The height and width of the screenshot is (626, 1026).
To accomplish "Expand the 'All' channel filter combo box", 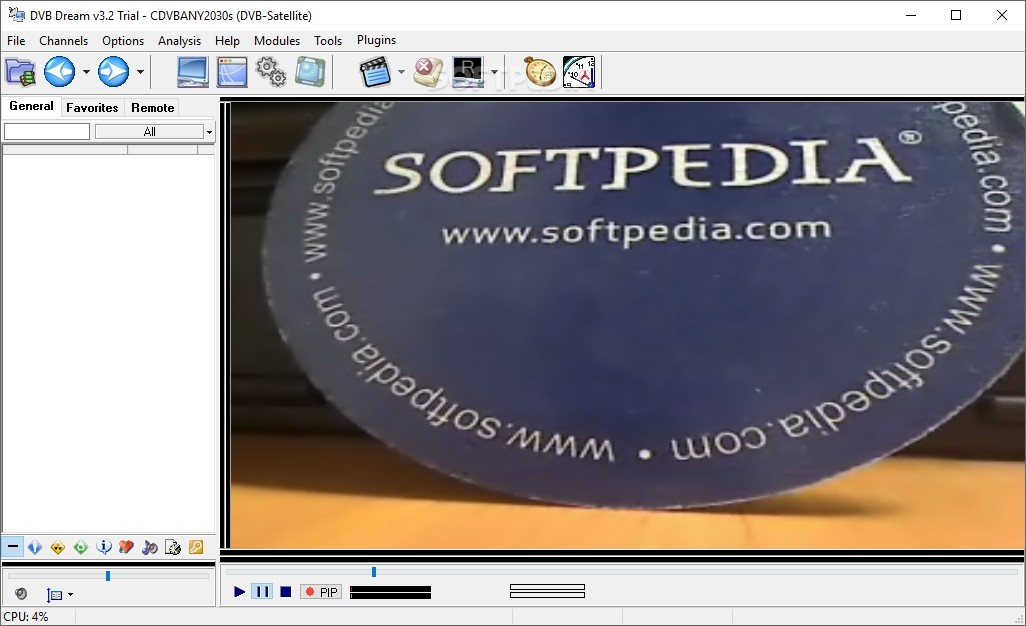I will click(x=209, y=132).
